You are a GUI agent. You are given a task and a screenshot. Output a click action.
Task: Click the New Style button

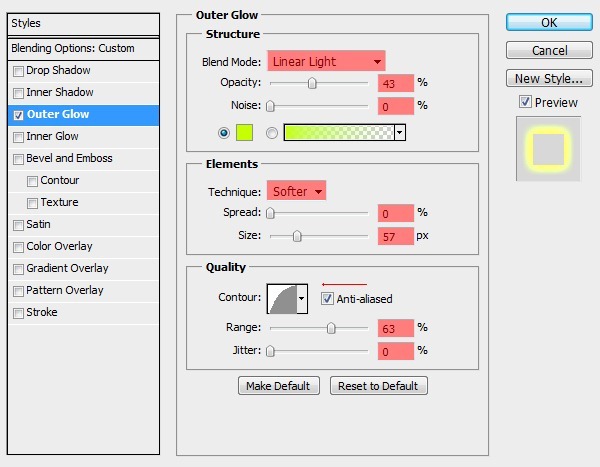[x=549, y=78]
